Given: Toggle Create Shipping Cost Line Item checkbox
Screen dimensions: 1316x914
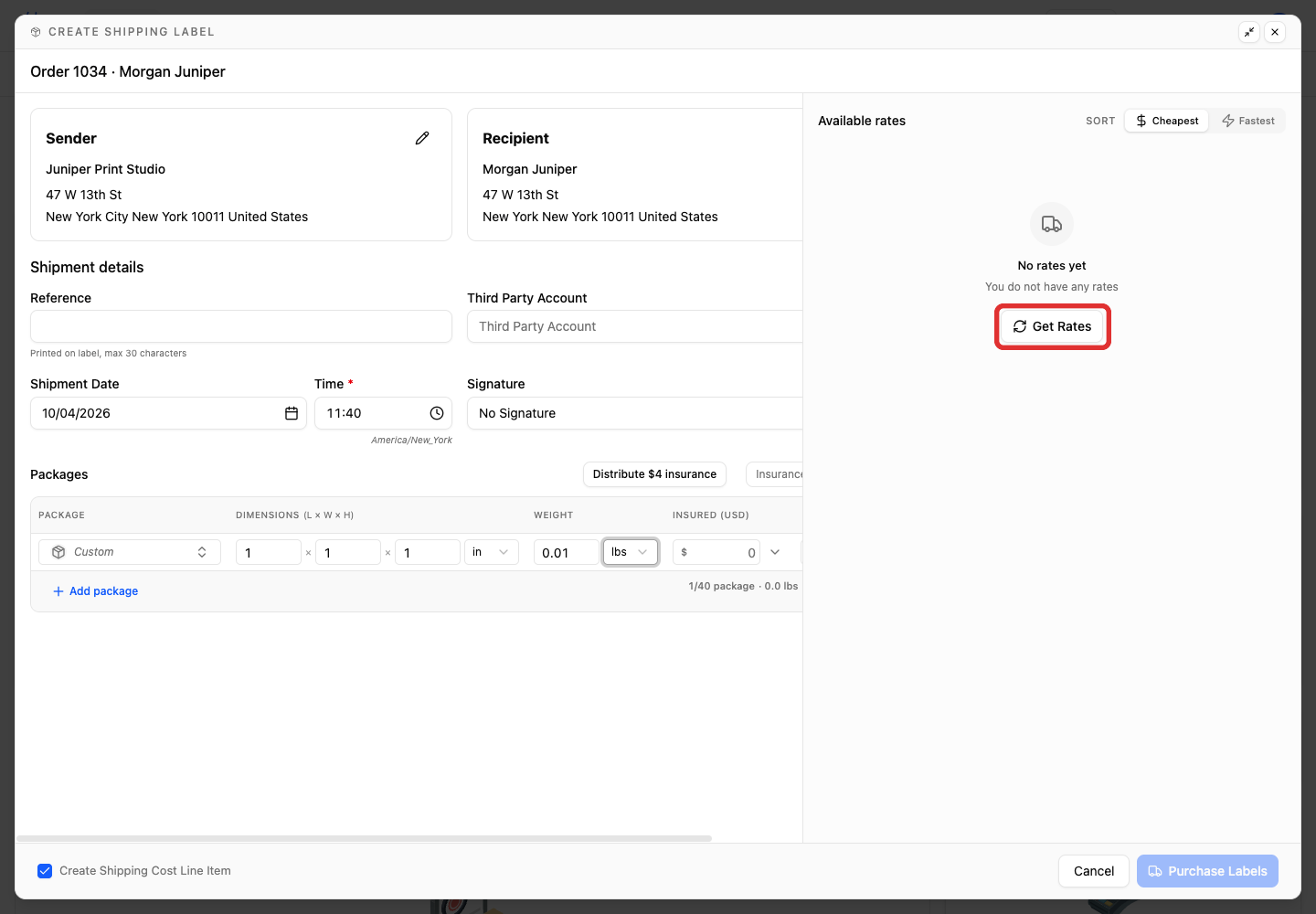Looking at the screenshot, I should [45, 871].
